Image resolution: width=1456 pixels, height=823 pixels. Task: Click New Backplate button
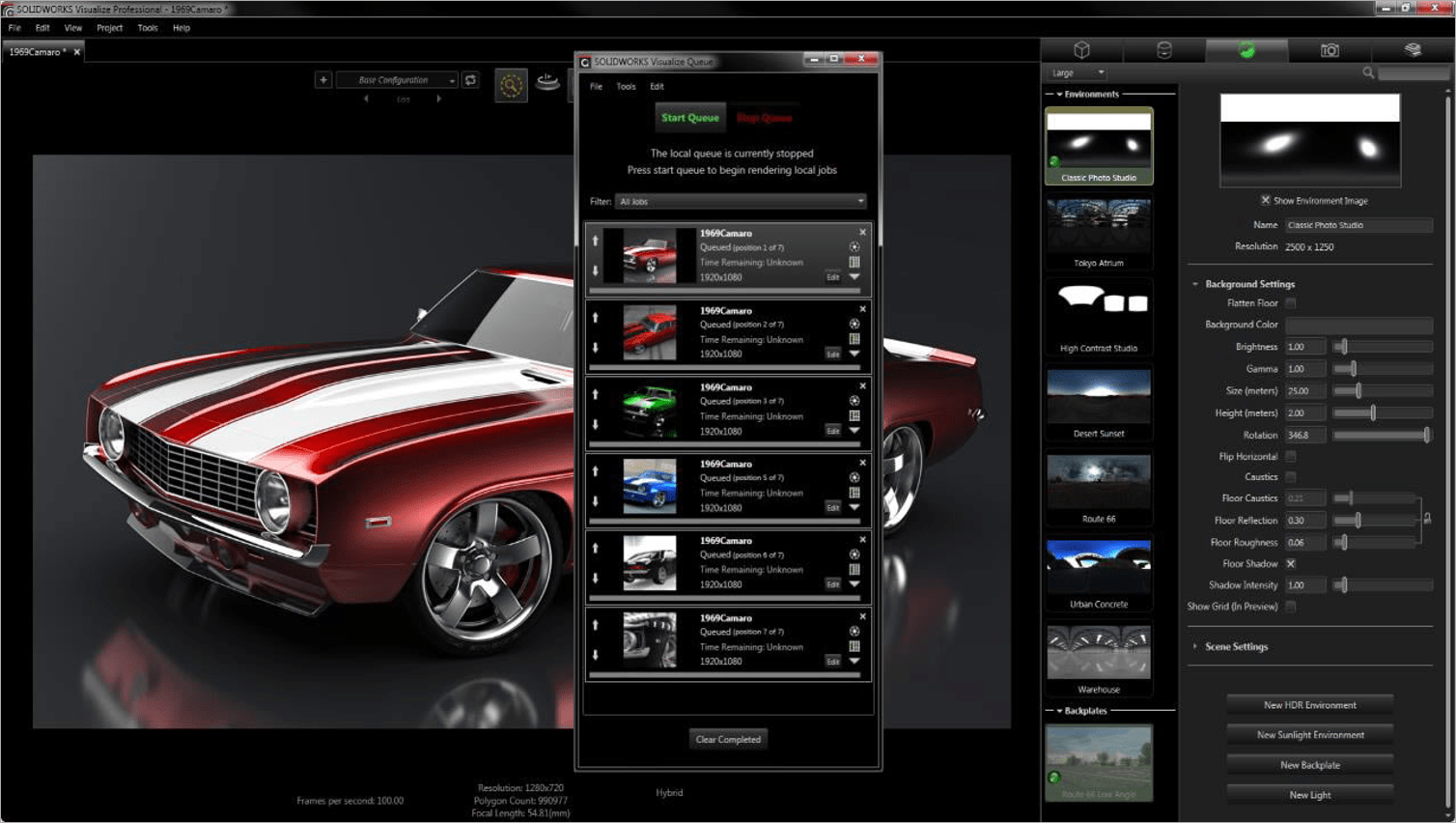[1309, 765]
